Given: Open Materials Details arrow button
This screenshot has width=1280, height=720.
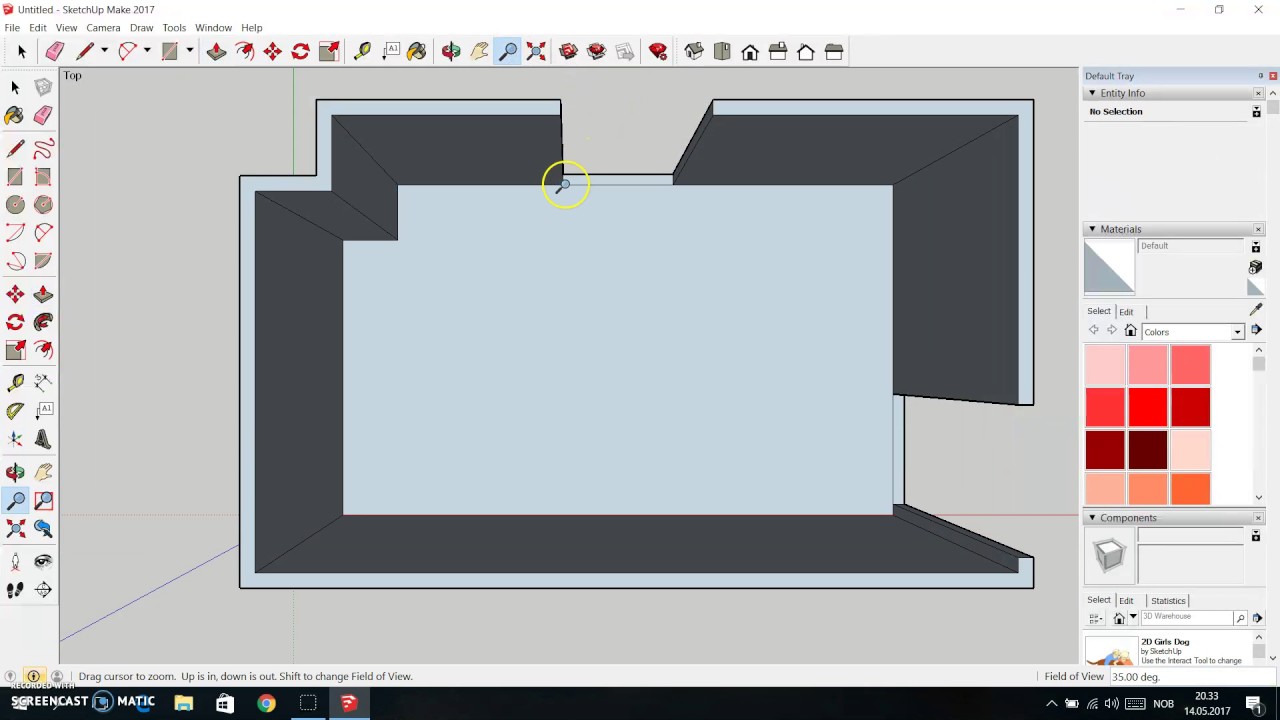Looking at the screenshot, I should [1256, 330].
